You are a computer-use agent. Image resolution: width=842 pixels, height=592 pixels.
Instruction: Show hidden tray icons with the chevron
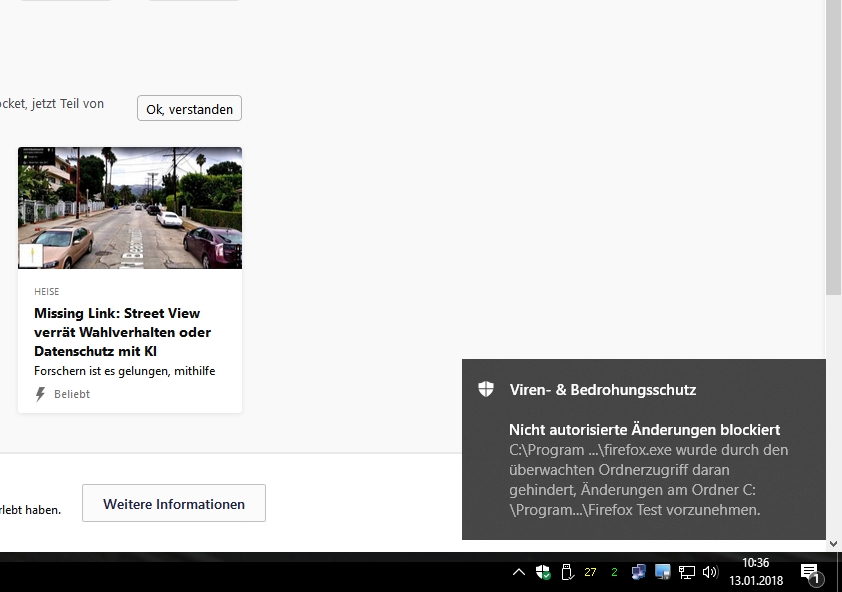point(519,572)
